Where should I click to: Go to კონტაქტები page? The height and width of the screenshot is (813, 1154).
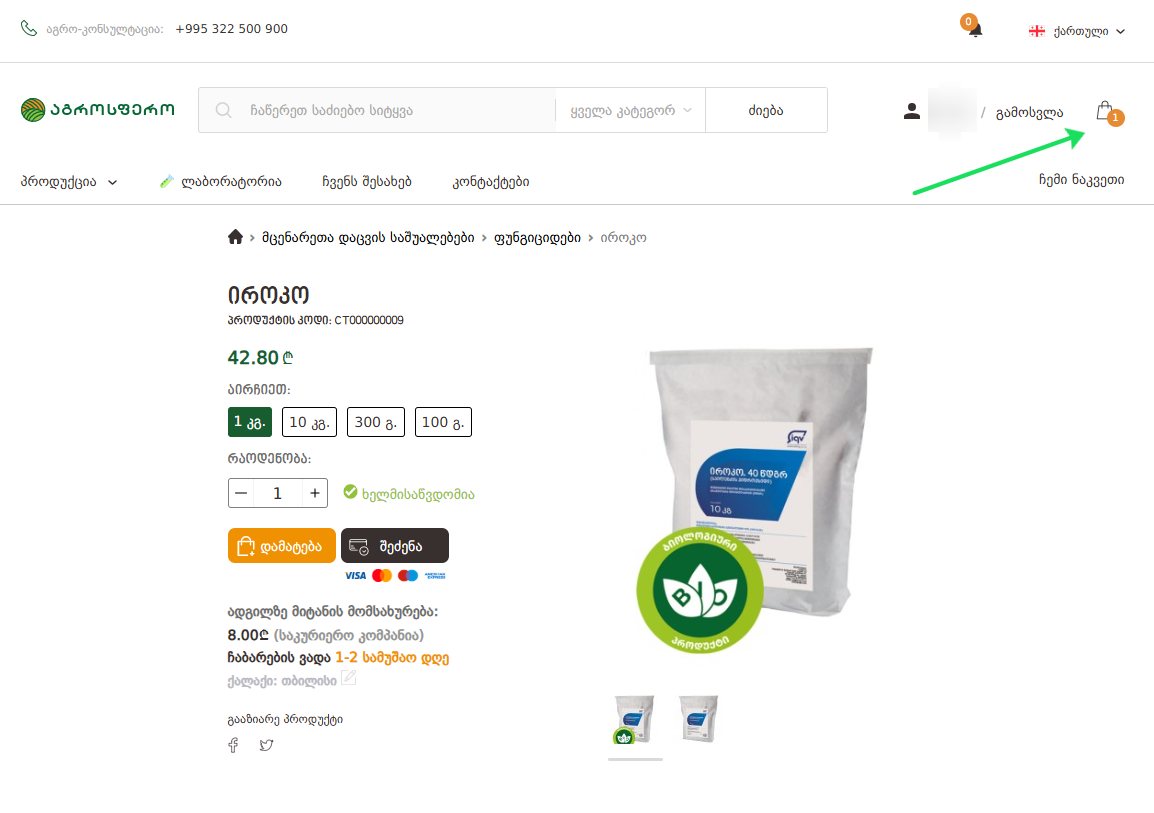point(491,182)
